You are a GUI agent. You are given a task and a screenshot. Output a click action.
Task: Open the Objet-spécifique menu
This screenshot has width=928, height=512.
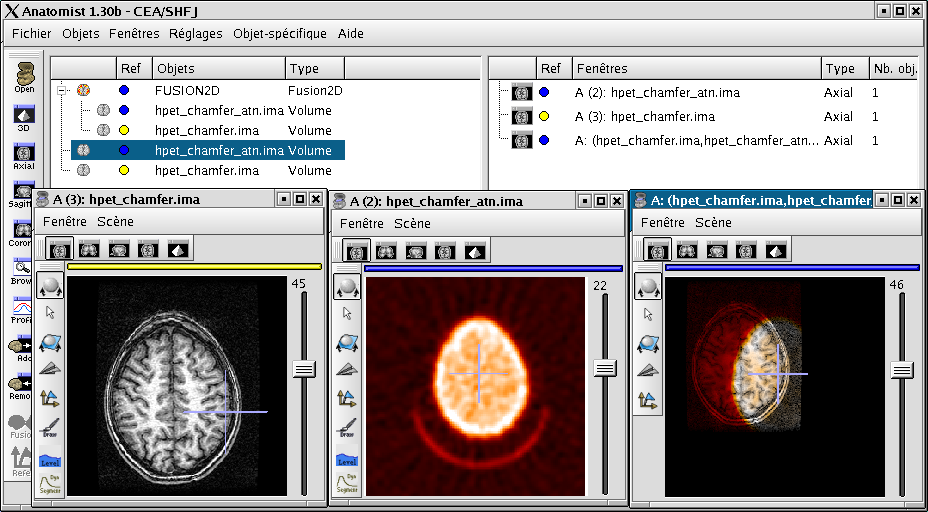pos(279,34)
